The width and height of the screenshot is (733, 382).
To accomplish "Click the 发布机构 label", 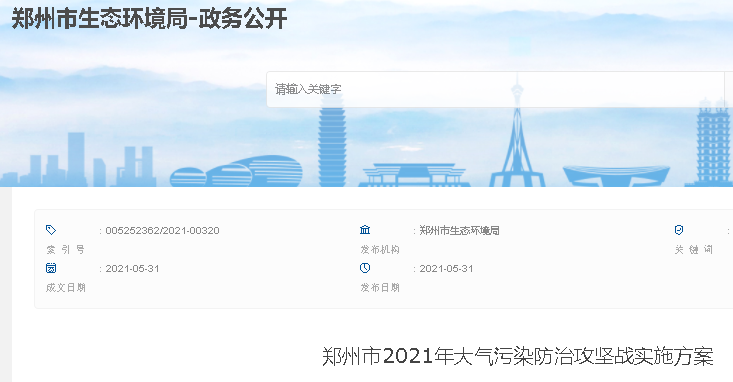I will [x=380, y=250].
